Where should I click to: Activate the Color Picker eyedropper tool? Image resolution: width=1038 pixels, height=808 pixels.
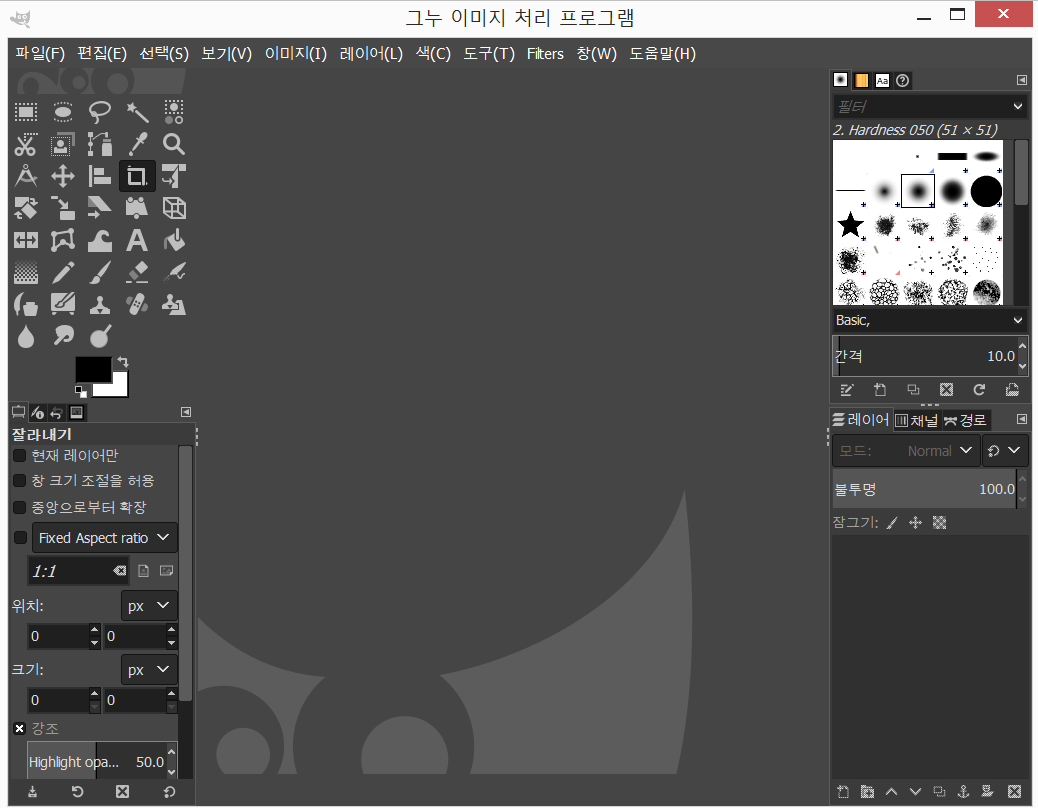point(137,144)
